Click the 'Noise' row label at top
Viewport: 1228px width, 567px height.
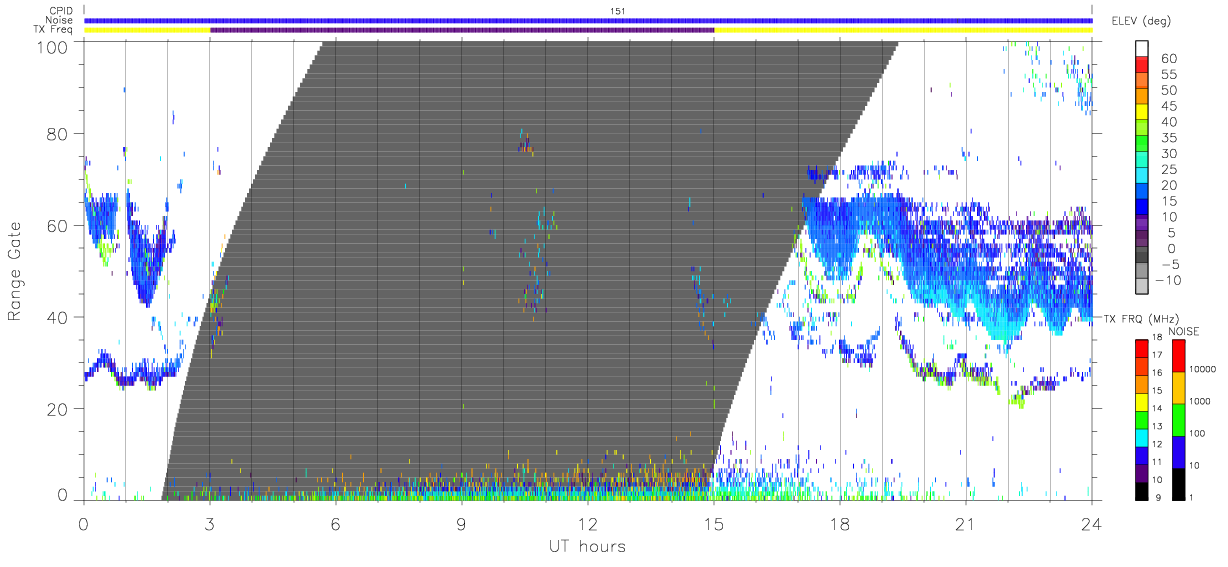pyautogui.click(x=61, y=20)
